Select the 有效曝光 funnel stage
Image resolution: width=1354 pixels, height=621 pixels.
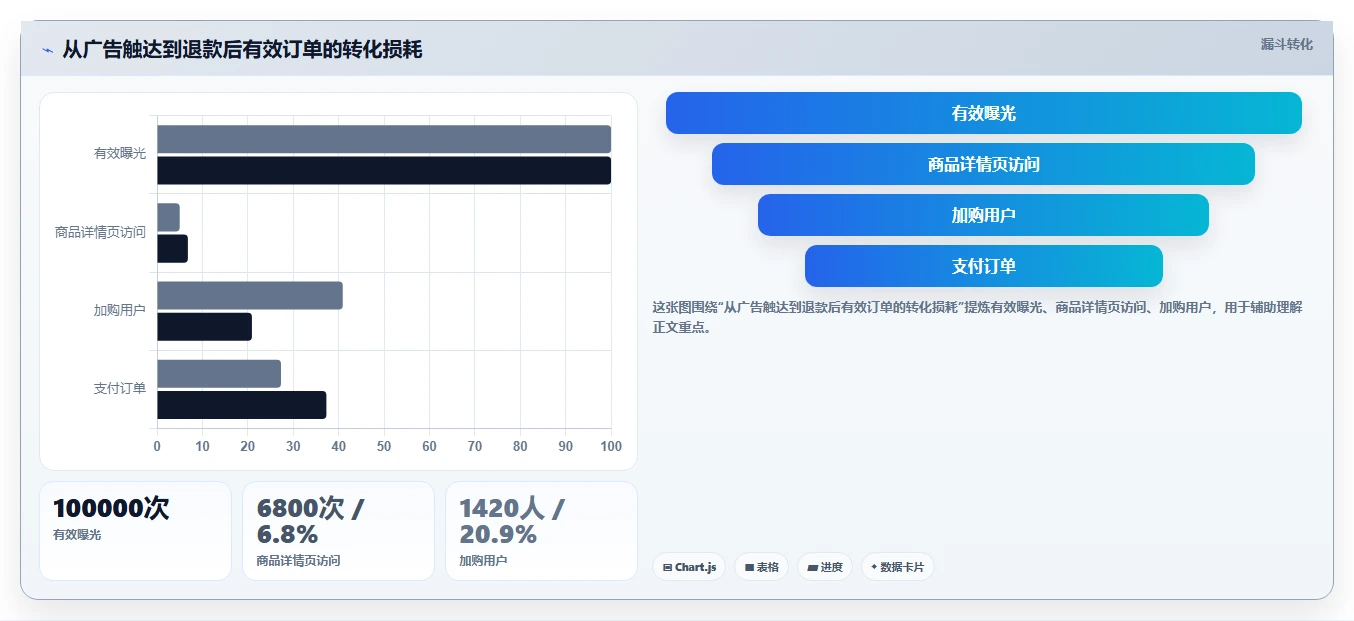tap(984, 113)
